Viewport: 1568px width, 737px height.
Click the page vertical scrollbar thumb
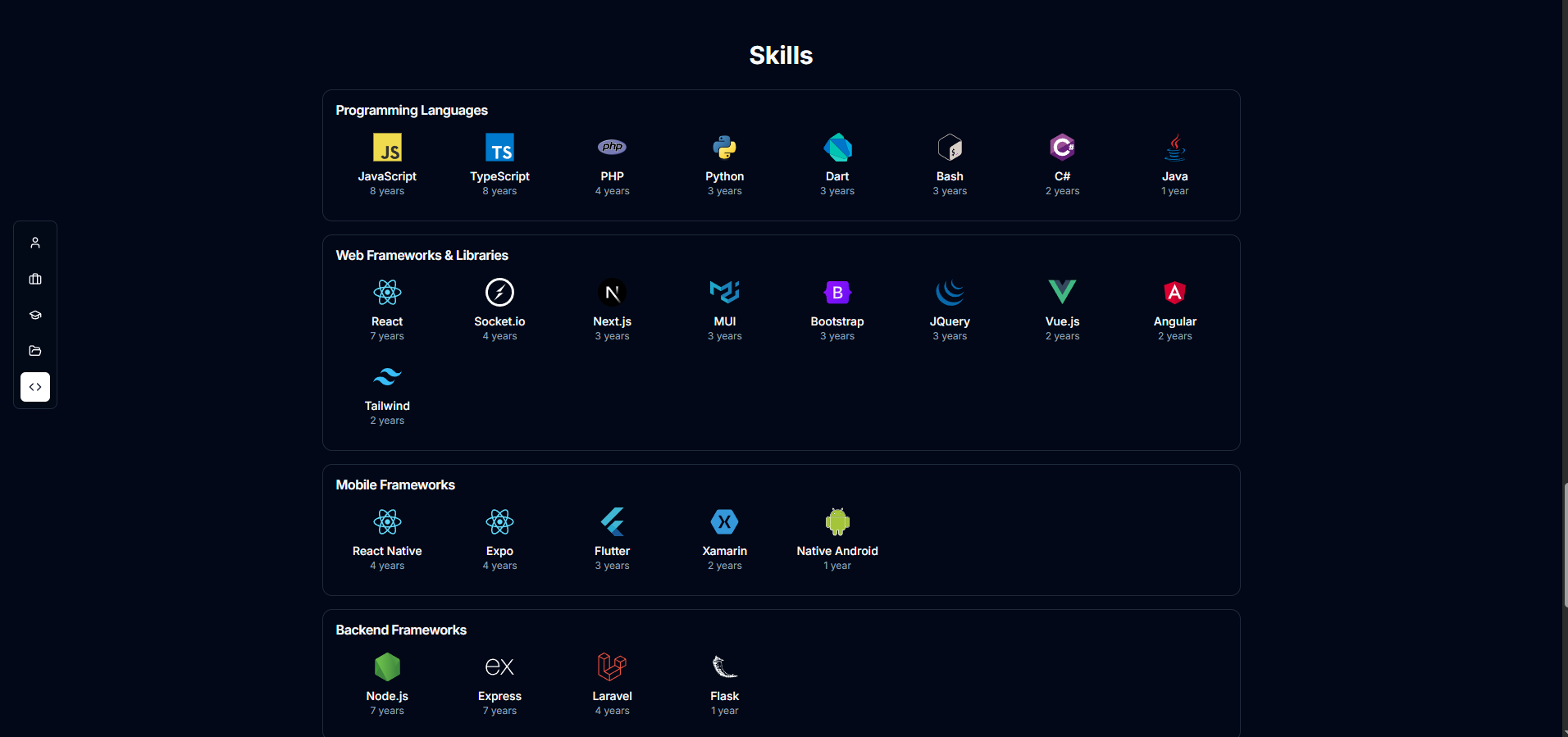click(x=1566, y=545)
